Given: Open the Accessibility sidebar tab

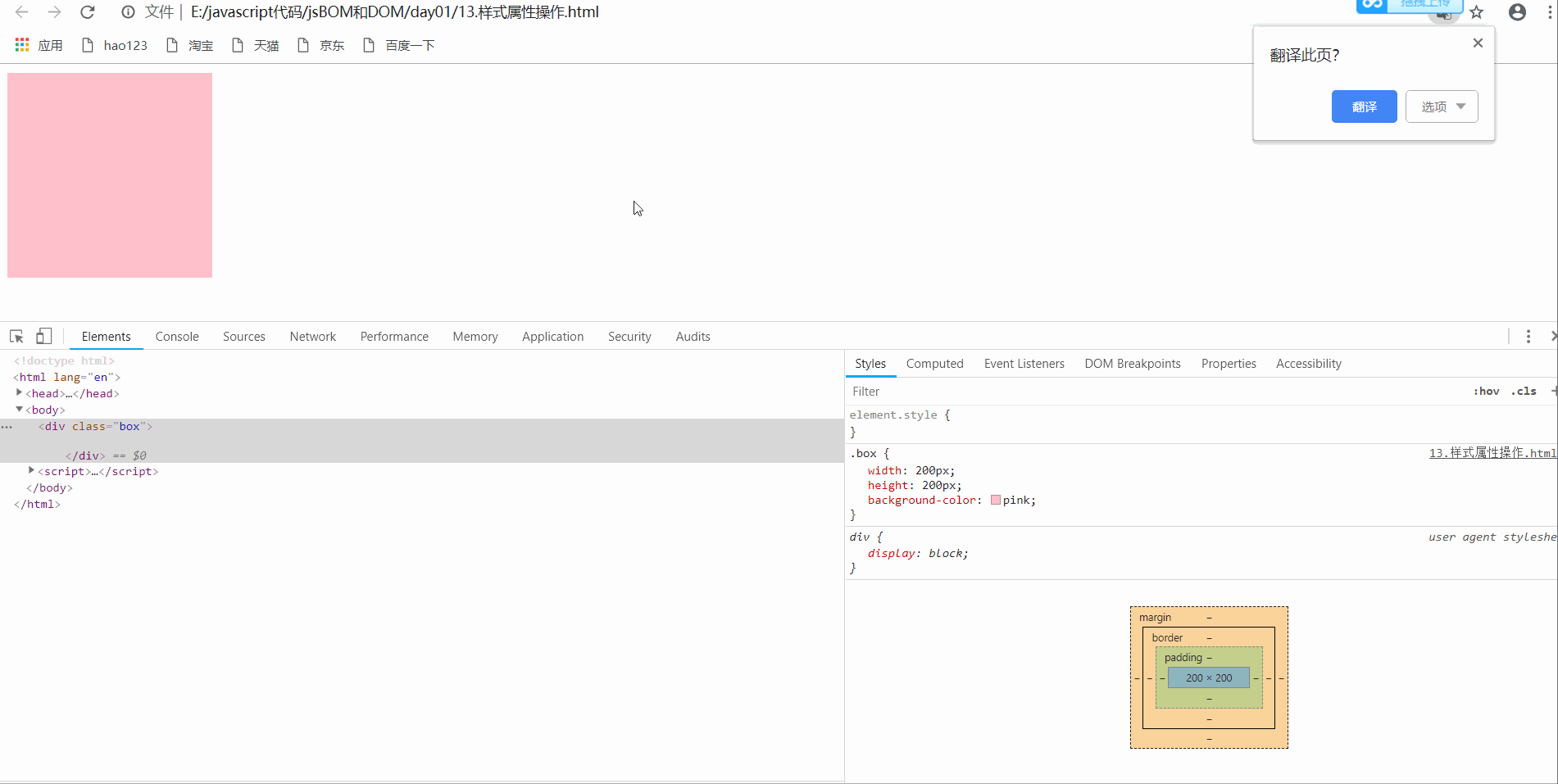Looking at the screenshot, I should pos(1309,364).
